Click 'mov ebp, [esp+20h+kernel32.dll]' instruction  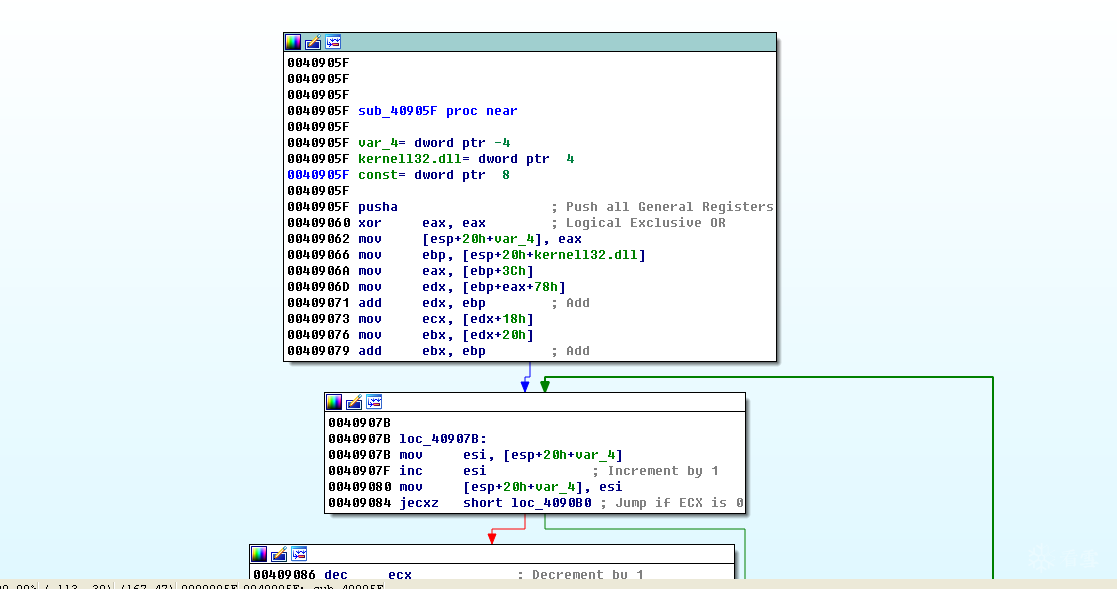(x=502, y=255)
